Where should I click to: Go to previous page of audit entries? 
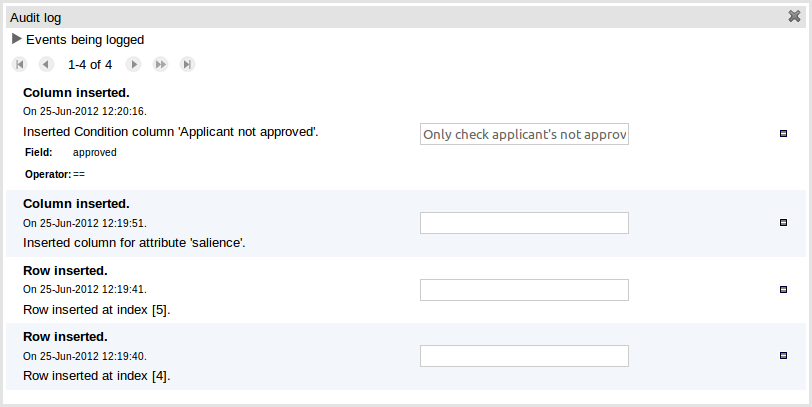click(45, 64)
